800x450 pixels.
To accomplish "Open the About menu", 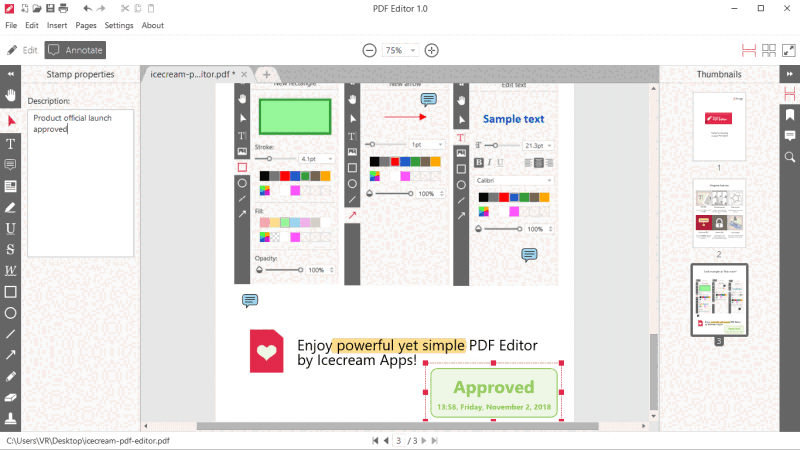I will pos(153,25).
